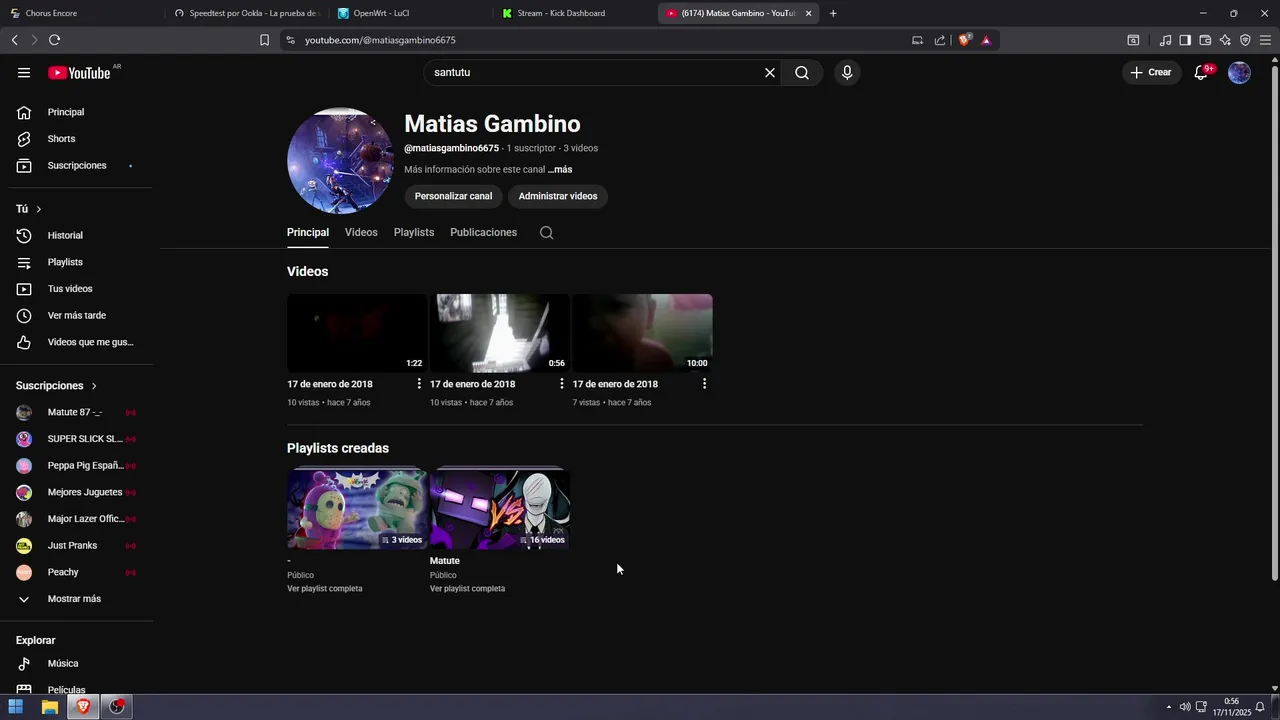This screenshot has height=720, width=1280.
Task: Play the 10:00 video thumbnail
Action: coord(642,333)
